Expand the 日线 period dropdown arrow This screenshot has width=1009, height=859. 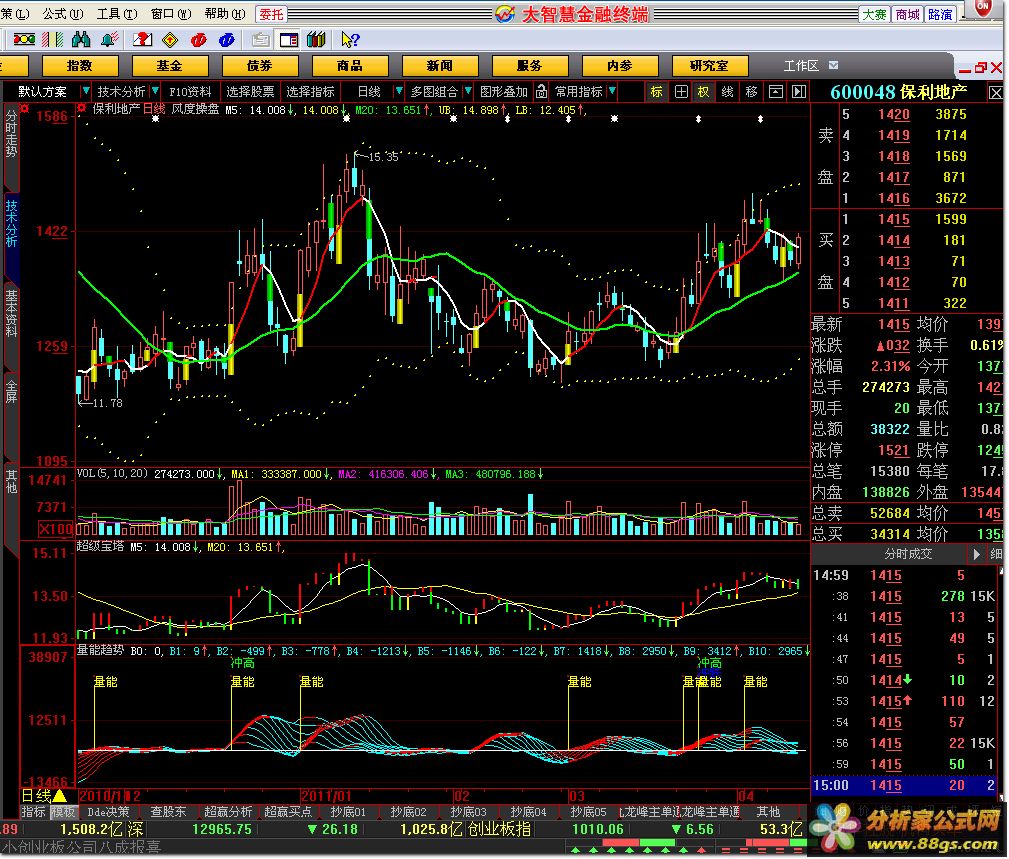coord(399,91)
